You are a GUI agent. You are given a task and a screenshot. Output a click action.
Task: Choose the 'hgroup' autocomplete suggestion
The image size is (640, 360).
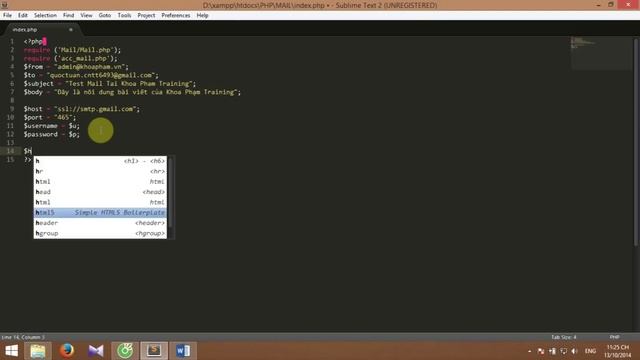pyautogui.click(x=100, y=233)
